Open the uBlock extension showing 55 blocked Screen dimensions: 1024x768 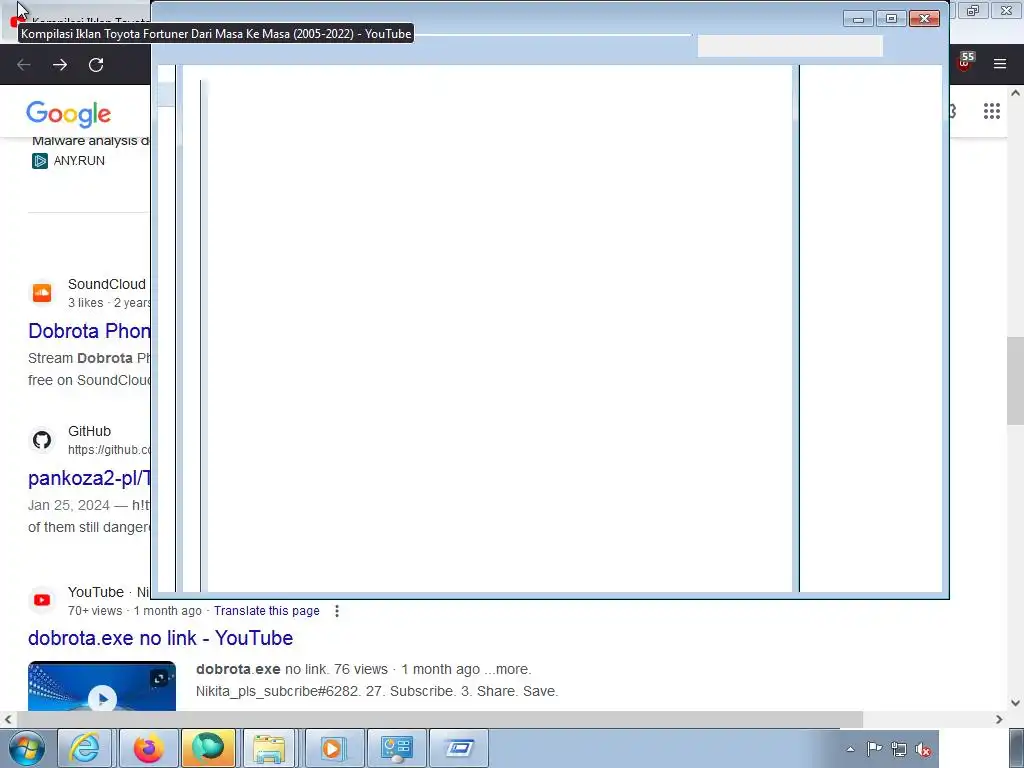[964, 62]
